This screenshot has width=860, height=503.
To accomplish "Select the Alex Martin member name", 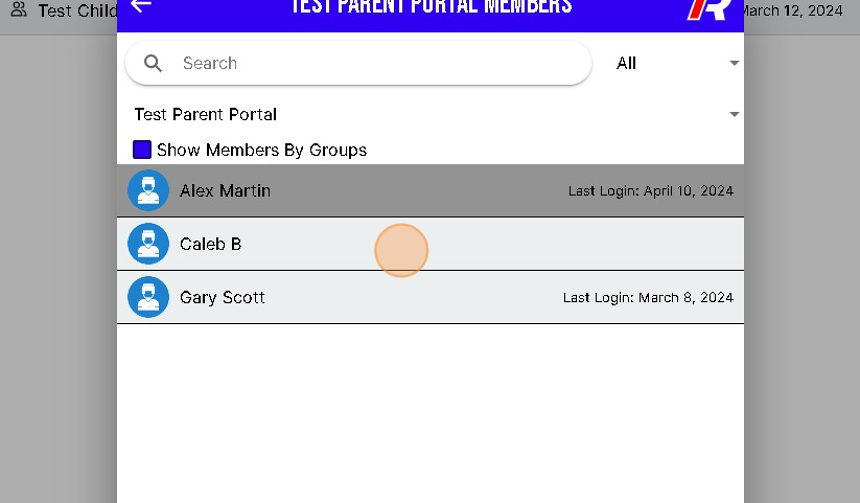I will point(225,191).
